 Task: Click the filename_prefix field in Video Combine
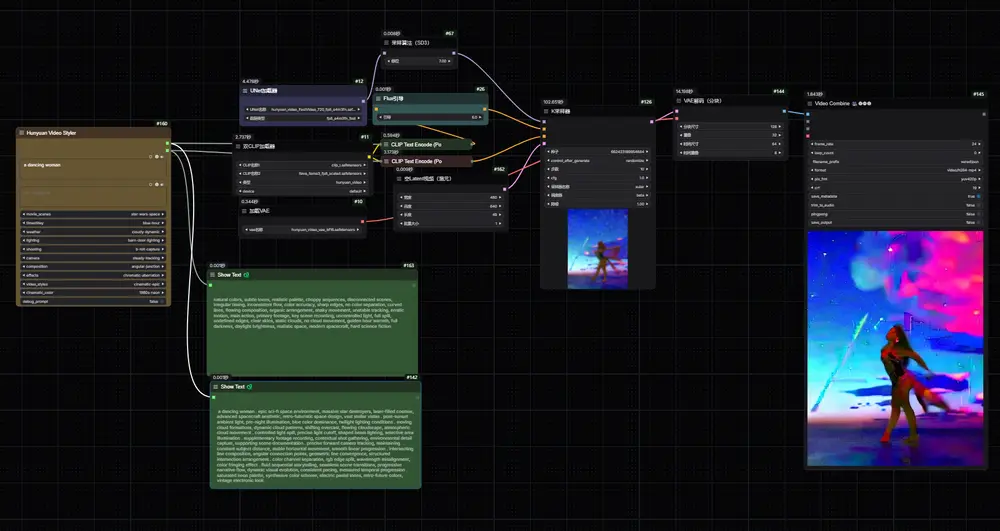coord(895,162)
